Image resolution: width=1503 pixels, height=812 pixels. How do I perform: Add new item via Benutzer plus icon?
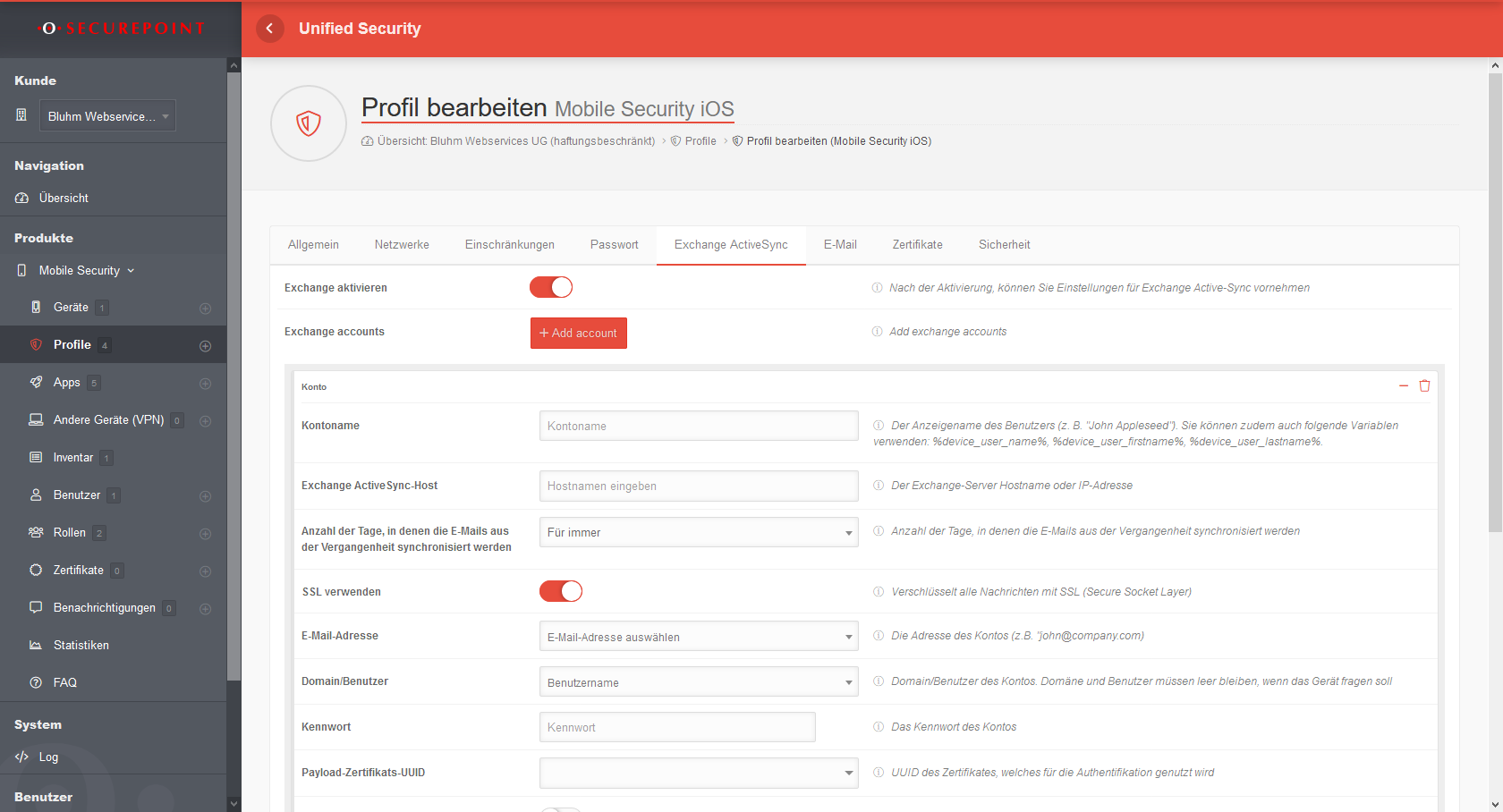(205, 496)
